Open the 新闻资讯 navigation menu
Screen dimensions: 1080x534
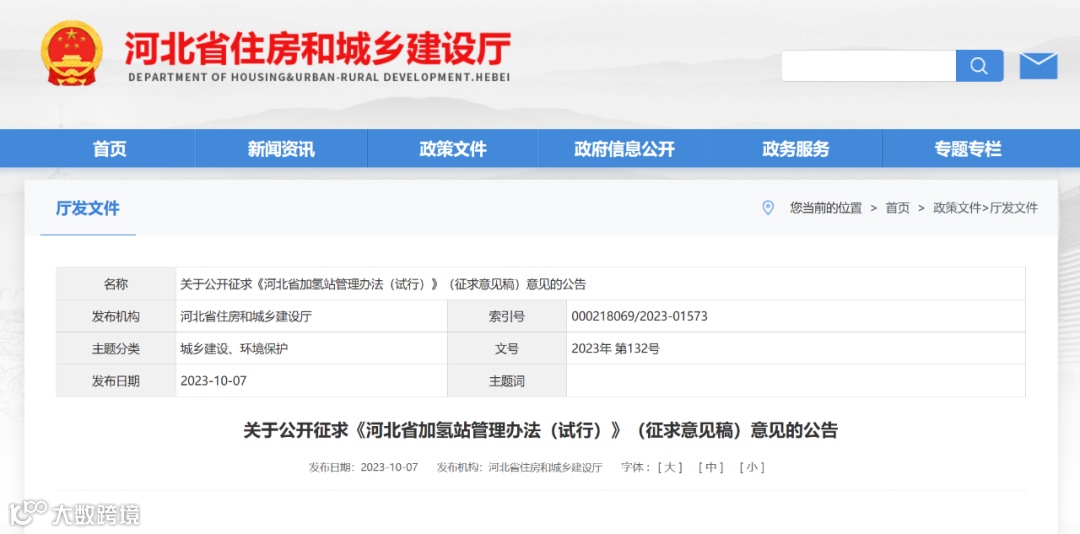tap(281, 148)
